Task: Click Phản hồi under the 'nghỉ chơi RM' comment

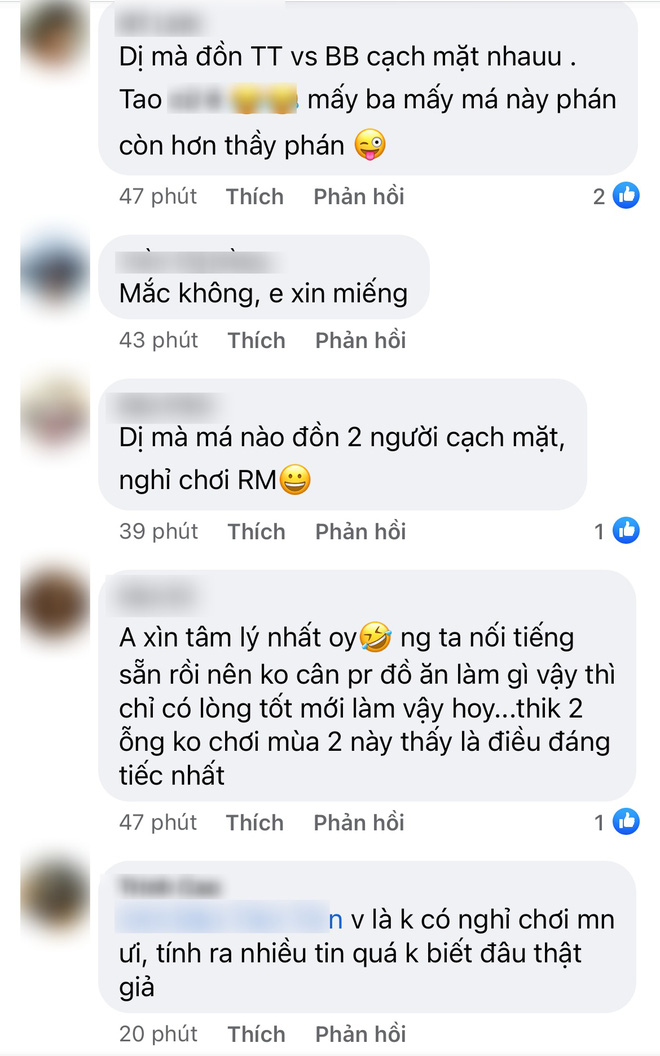Action: point(361,531)
